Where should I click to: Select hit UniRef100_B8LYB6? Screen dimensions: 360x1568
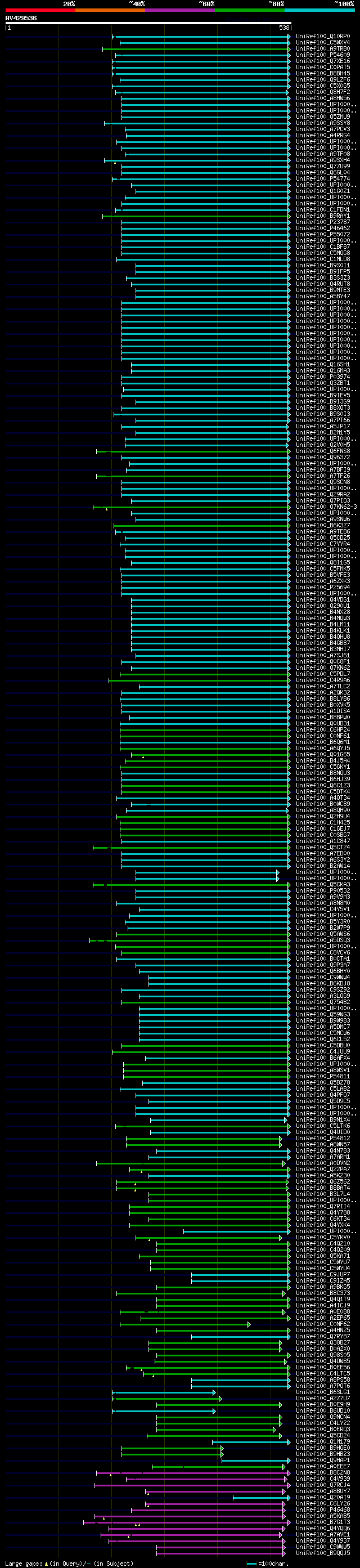pos(323,699)
